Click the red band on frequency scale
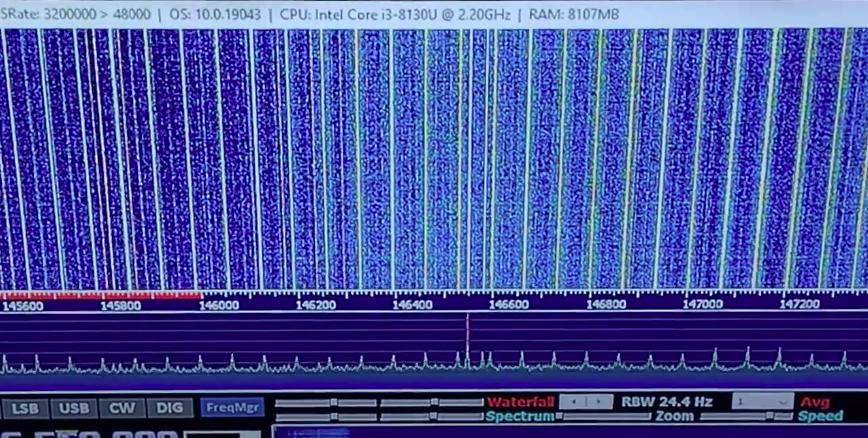The height and width of the screenshot is (438, 868). 100,295
